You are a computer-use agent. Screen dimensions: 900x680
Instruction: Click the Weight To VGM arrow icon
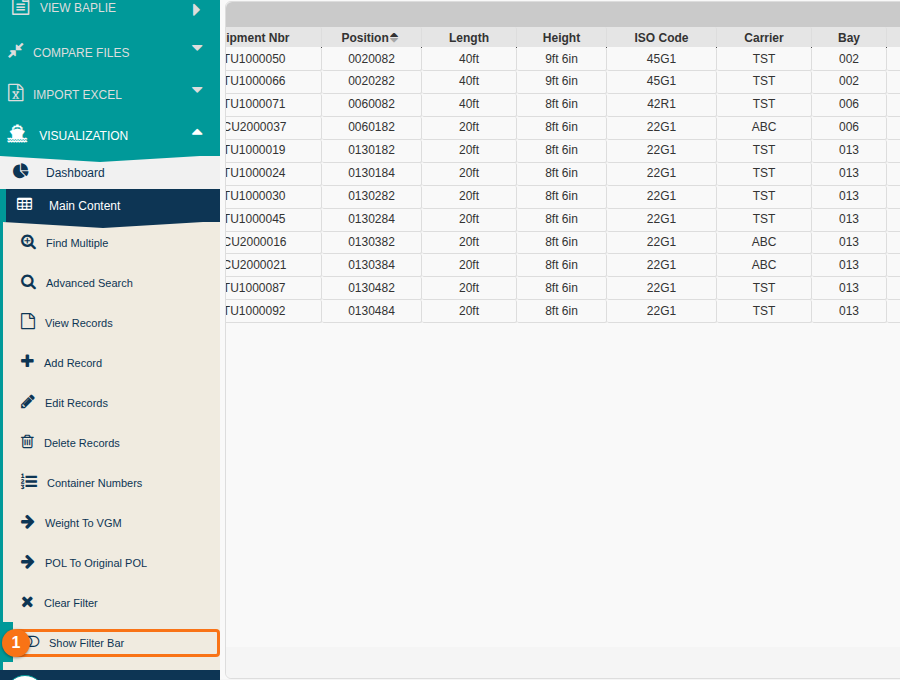coord(28,522)
